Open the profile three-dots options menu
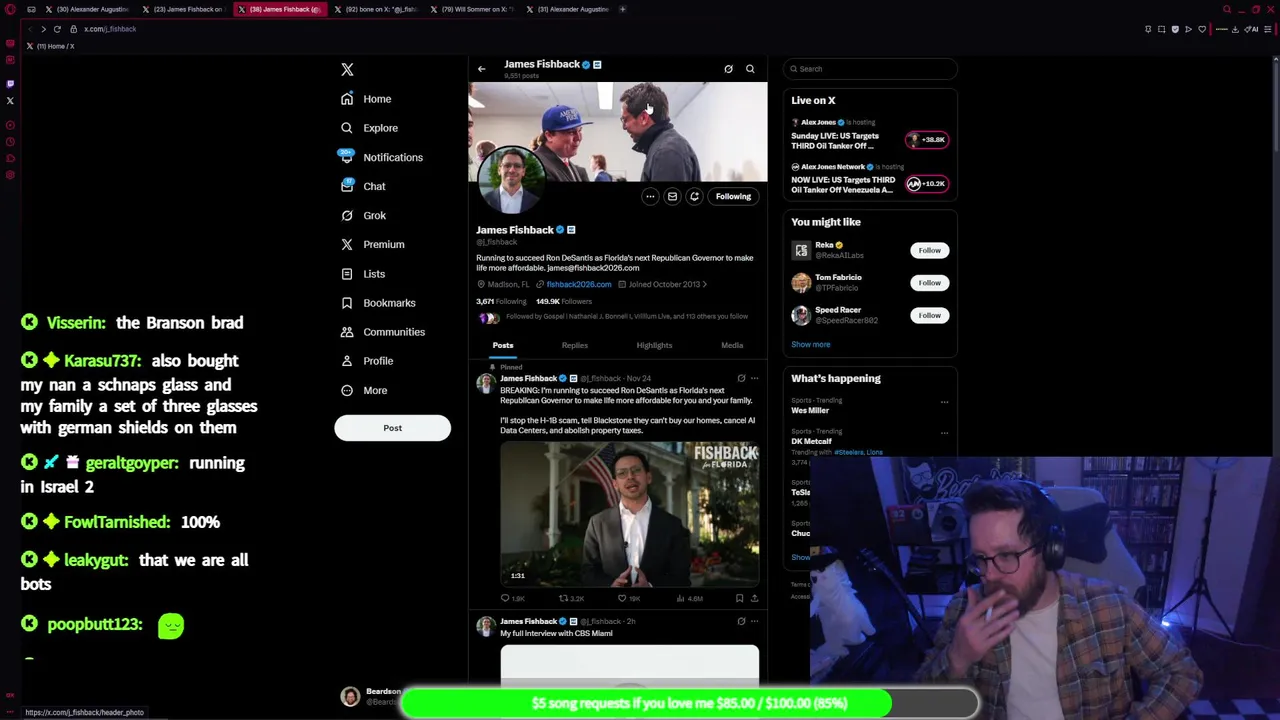The width and height of the screenshot is (1280, 720). tap(650, 196)
